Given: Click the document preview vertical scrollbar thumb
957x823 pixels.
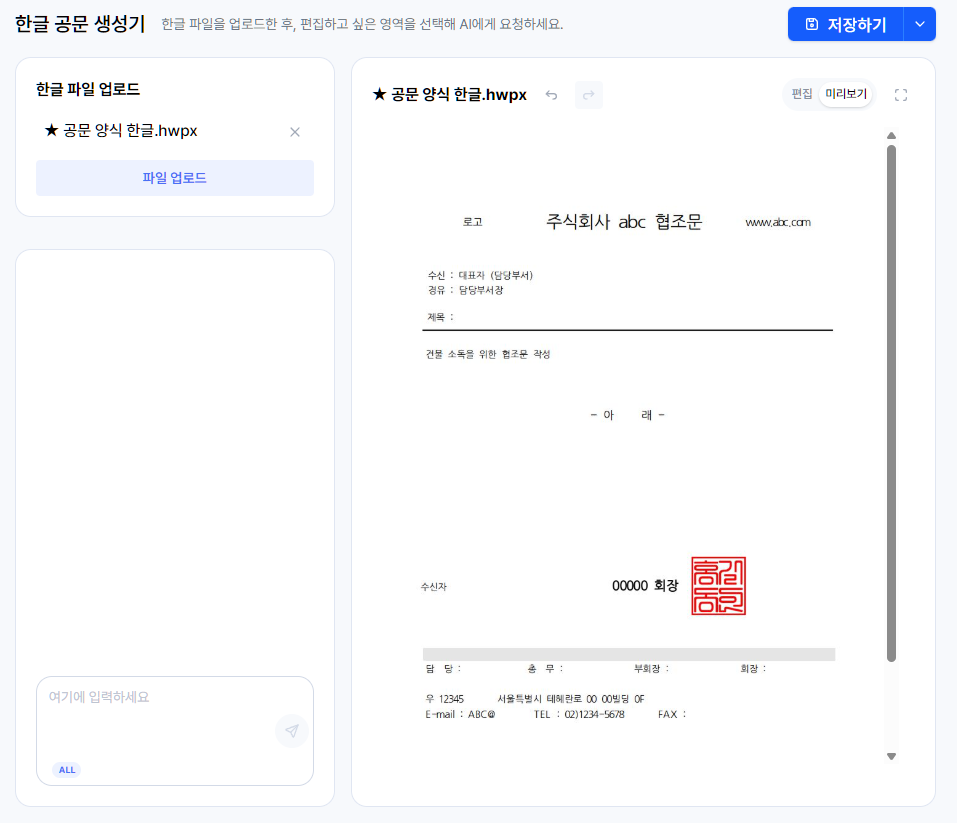Looking at the screenshot, I should point(891,400).
